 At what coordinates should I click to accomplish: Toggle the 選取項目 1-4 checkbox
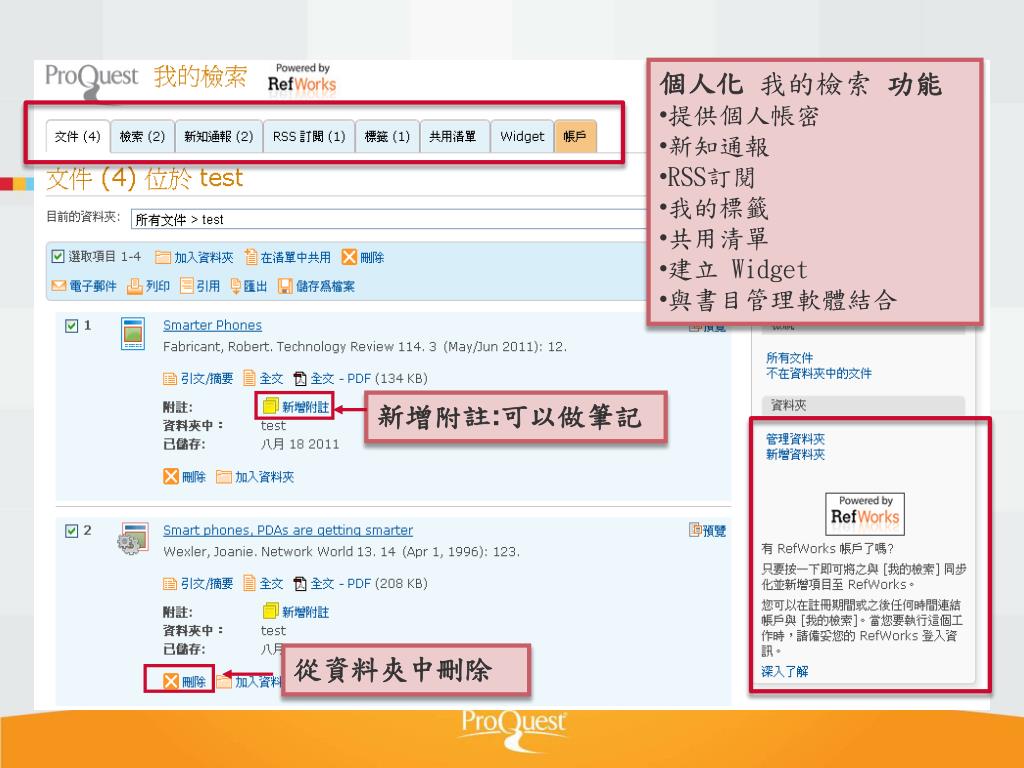click(58, 256)
